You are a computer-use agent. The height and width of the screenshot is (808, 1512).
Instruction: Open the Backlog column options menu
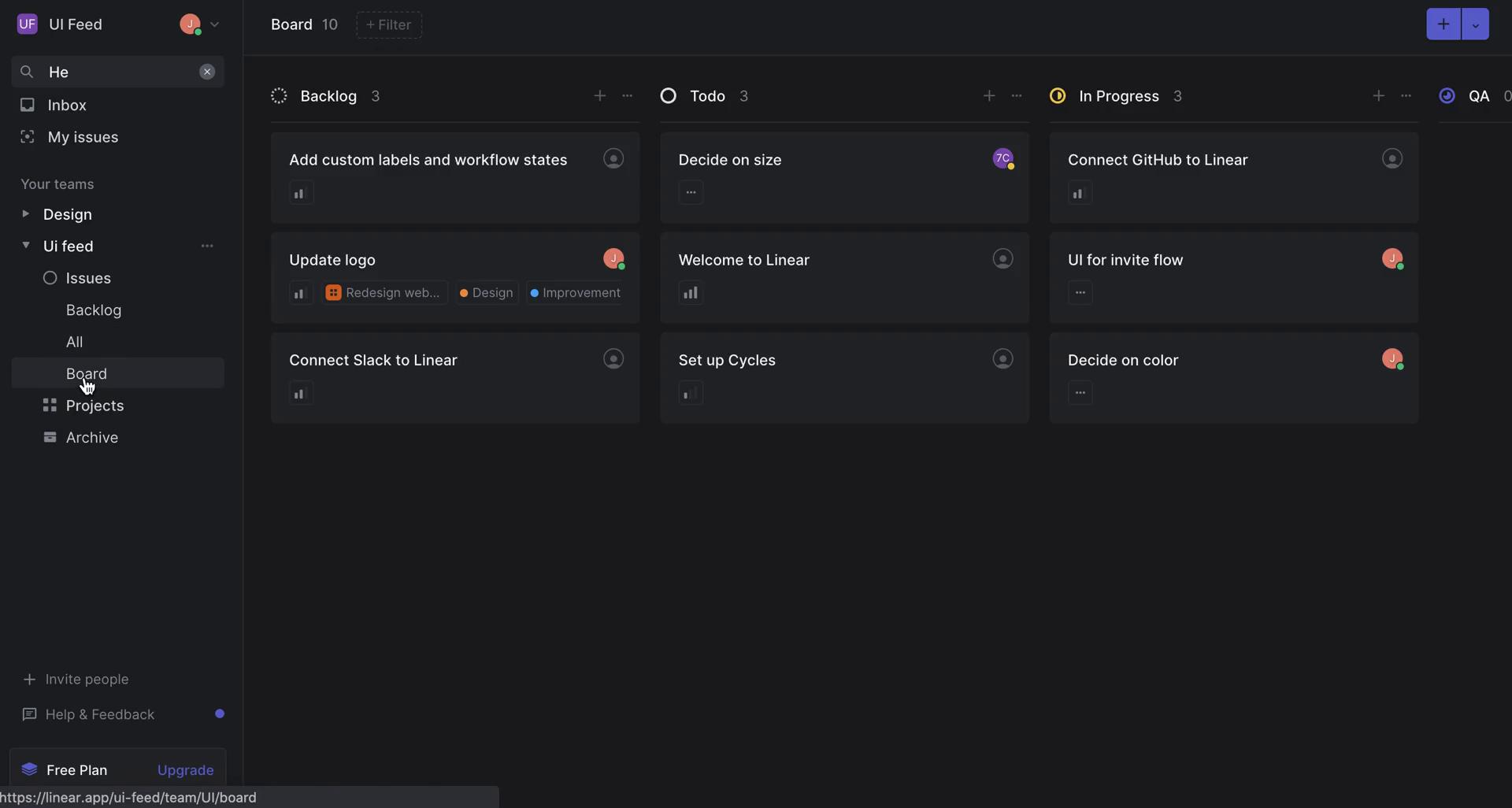[x=628, y=95]
